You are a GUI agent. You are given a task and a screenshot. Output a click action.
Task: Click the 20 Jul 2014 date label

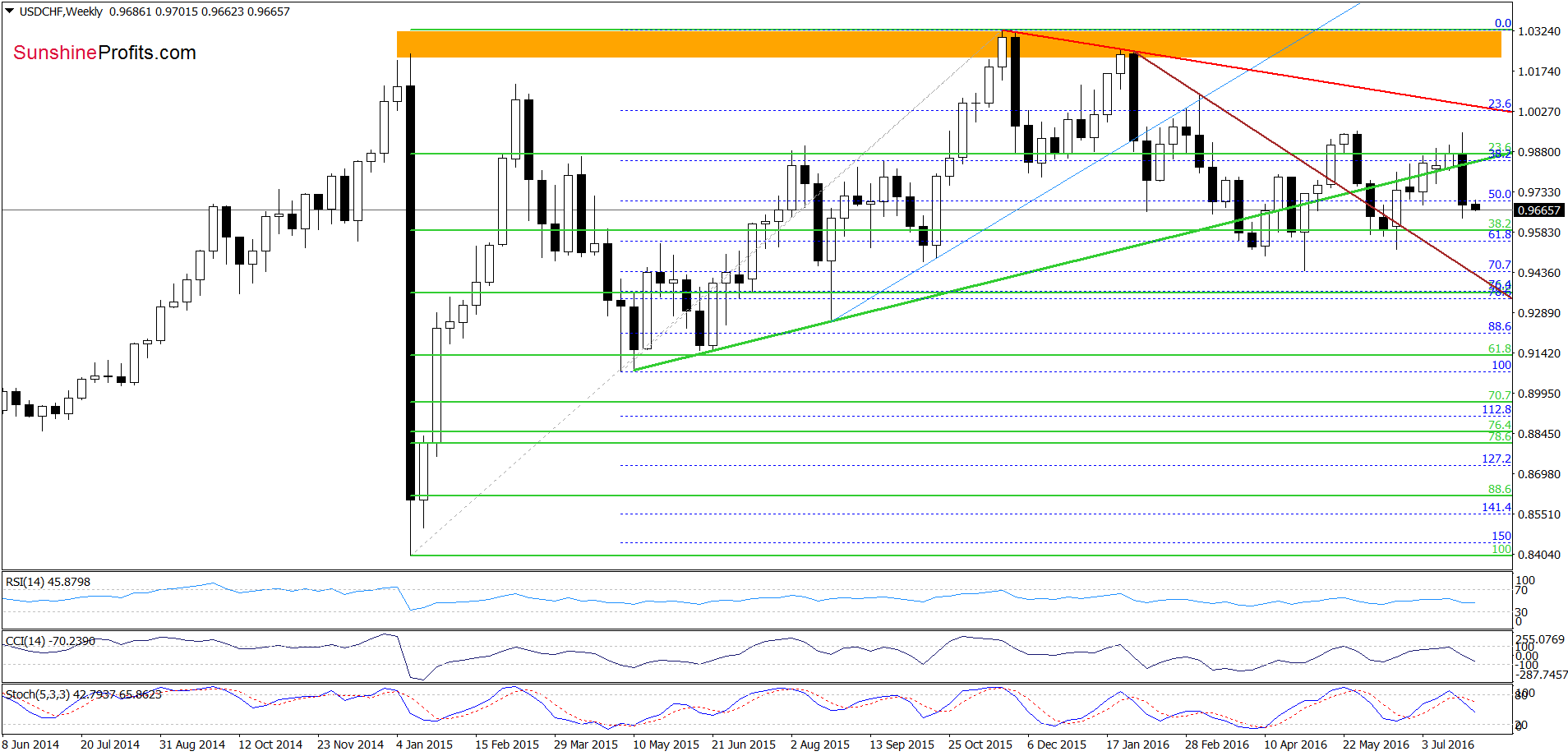pos(110,744)
